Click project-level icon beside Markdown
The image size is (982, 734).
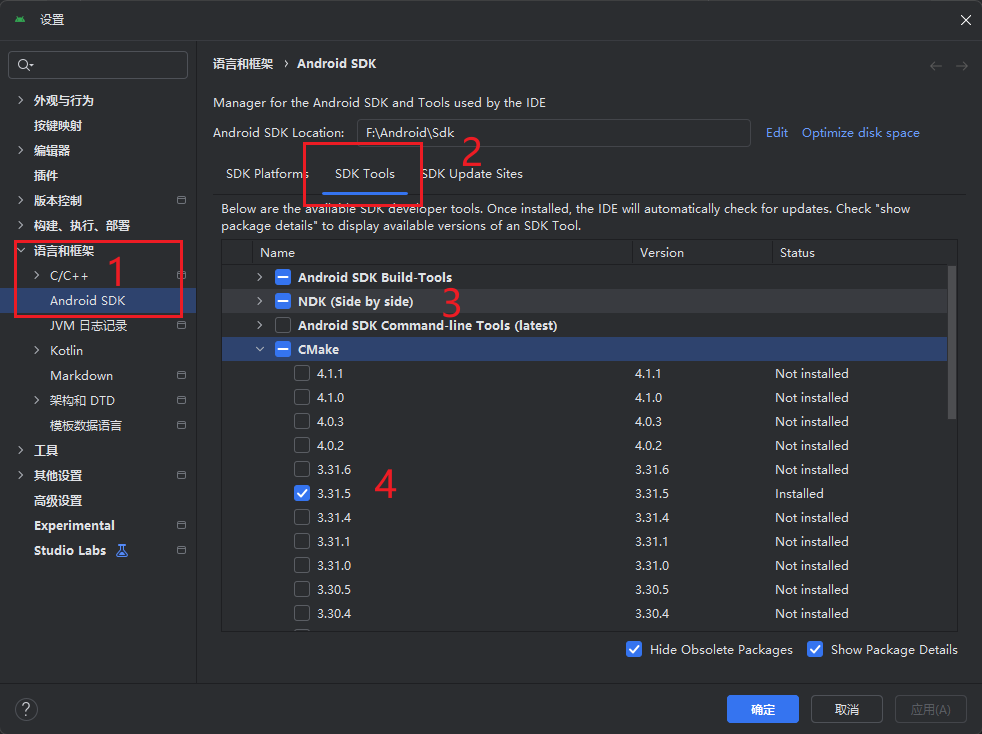[182, 375]
